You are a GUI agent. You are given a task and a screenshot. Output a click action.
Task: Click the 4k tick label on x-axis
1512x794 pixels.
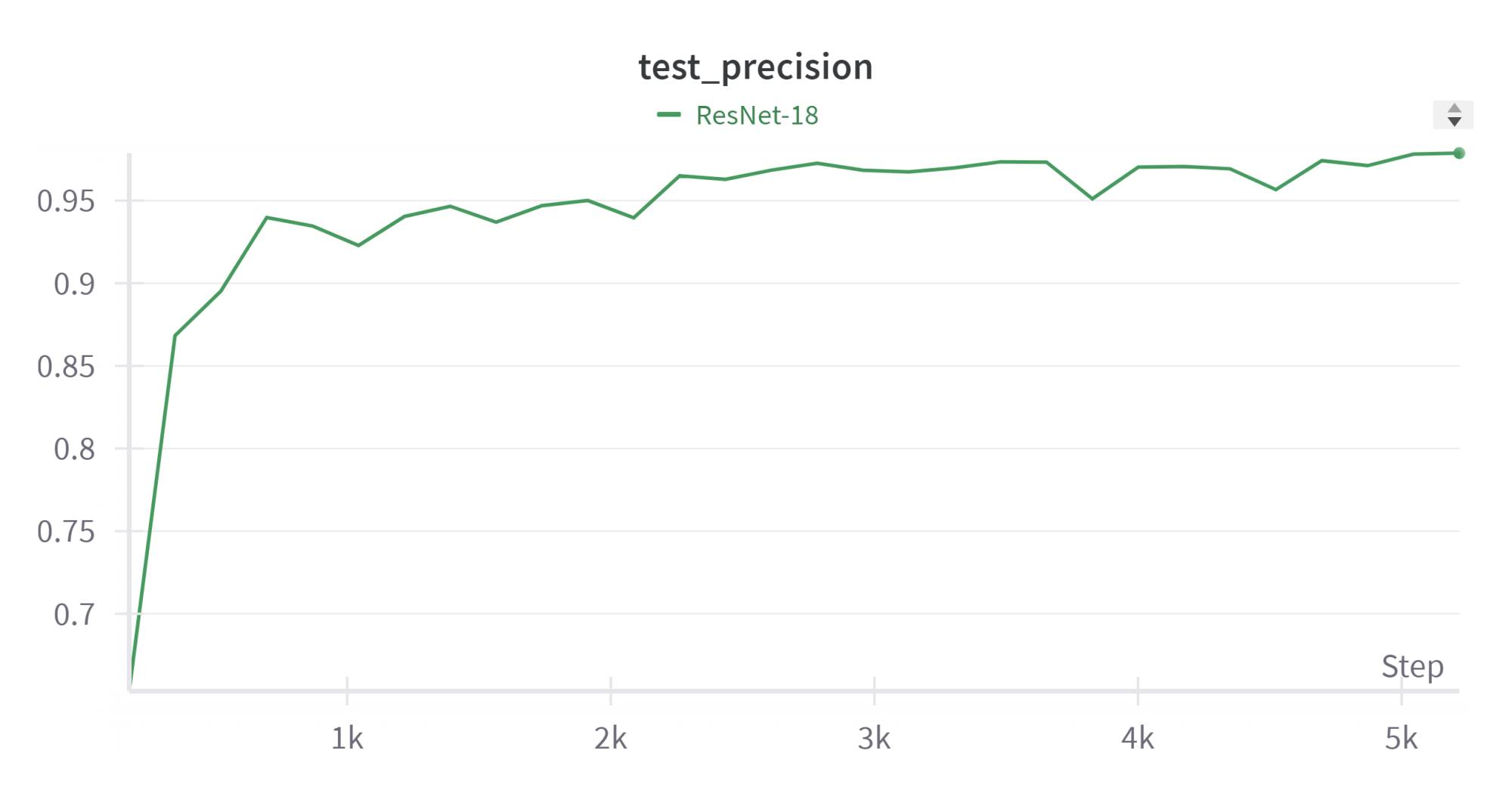pos(1137,738)
